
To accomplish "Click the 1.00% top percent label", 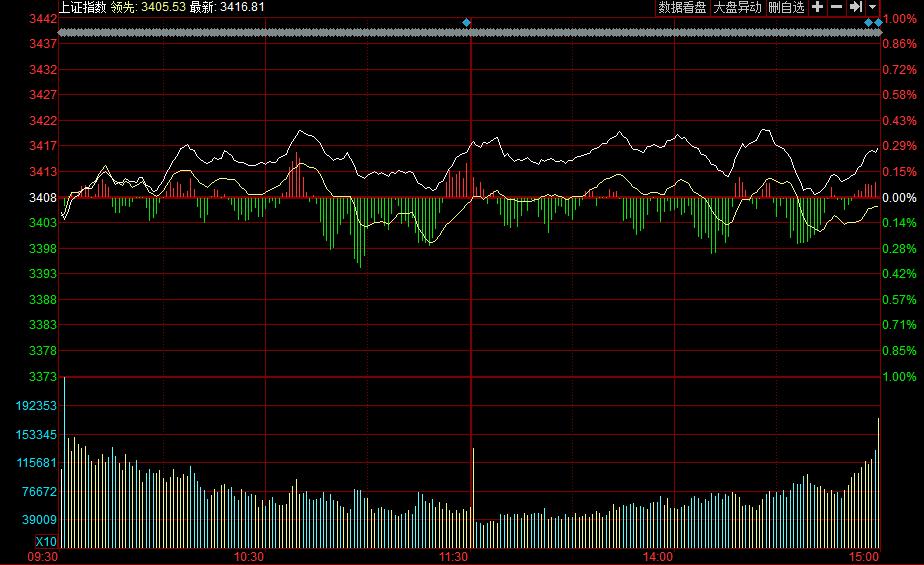I will coord(900,19).
